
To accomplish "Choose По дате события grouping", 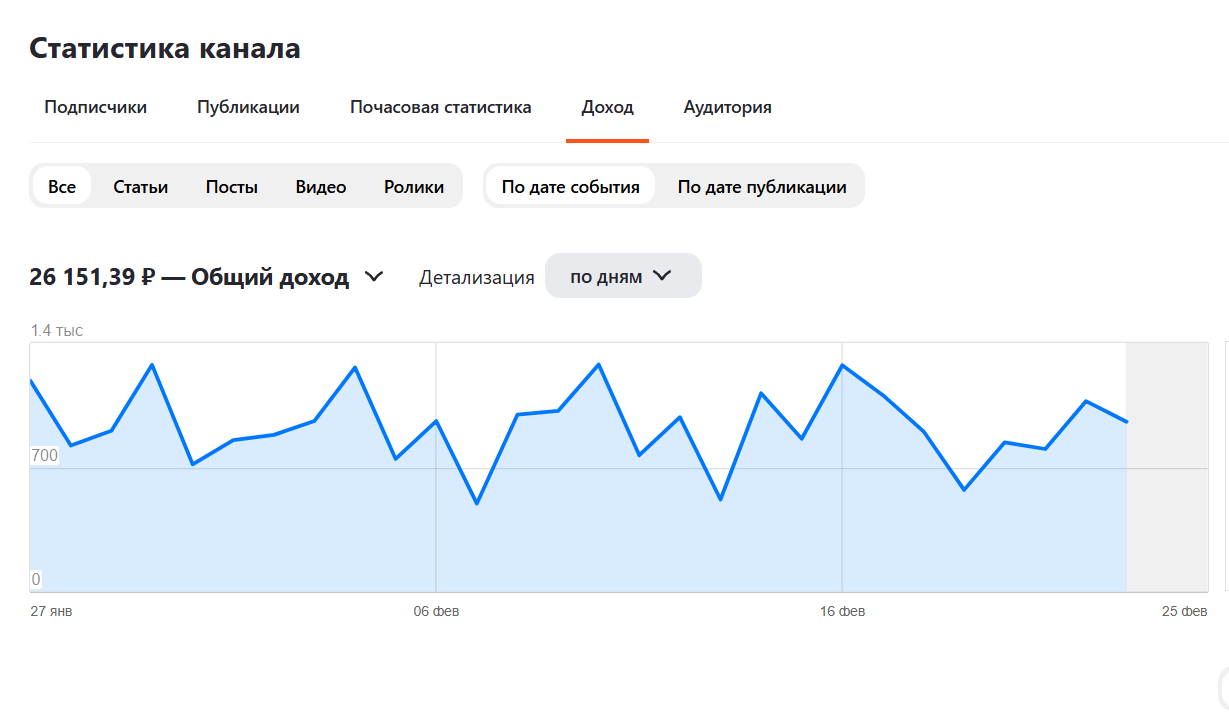I will tap(570, 187).
